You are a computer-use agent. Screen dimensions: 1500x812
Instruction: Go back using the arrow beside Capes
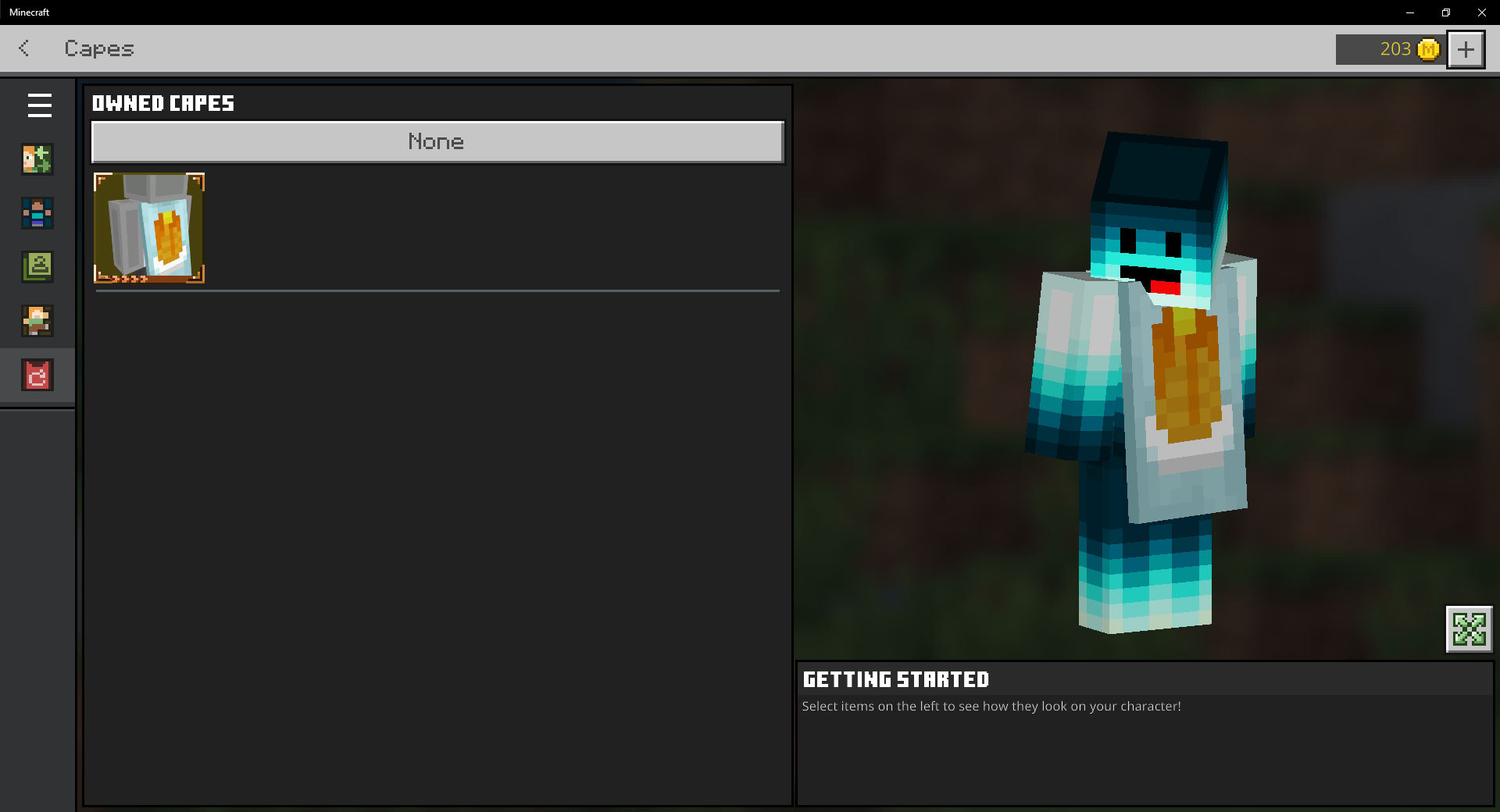[x=24, y=48]
